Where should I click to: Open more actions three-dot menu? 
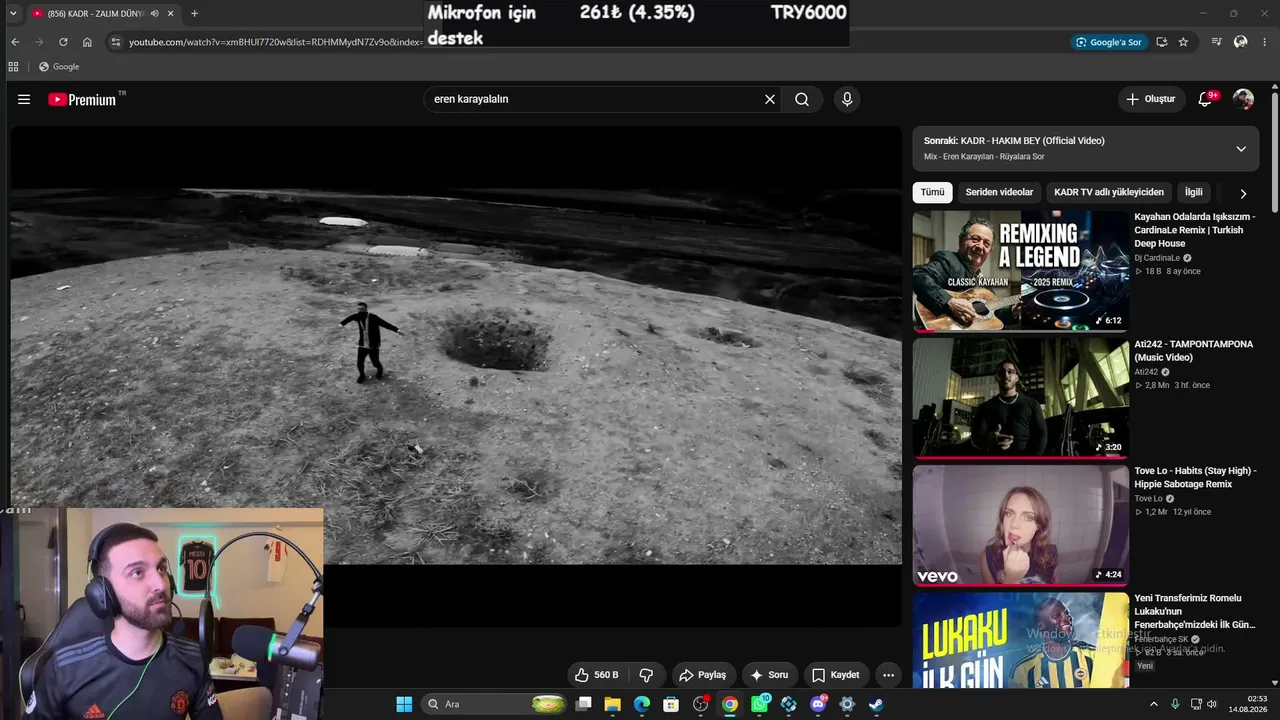888,675
